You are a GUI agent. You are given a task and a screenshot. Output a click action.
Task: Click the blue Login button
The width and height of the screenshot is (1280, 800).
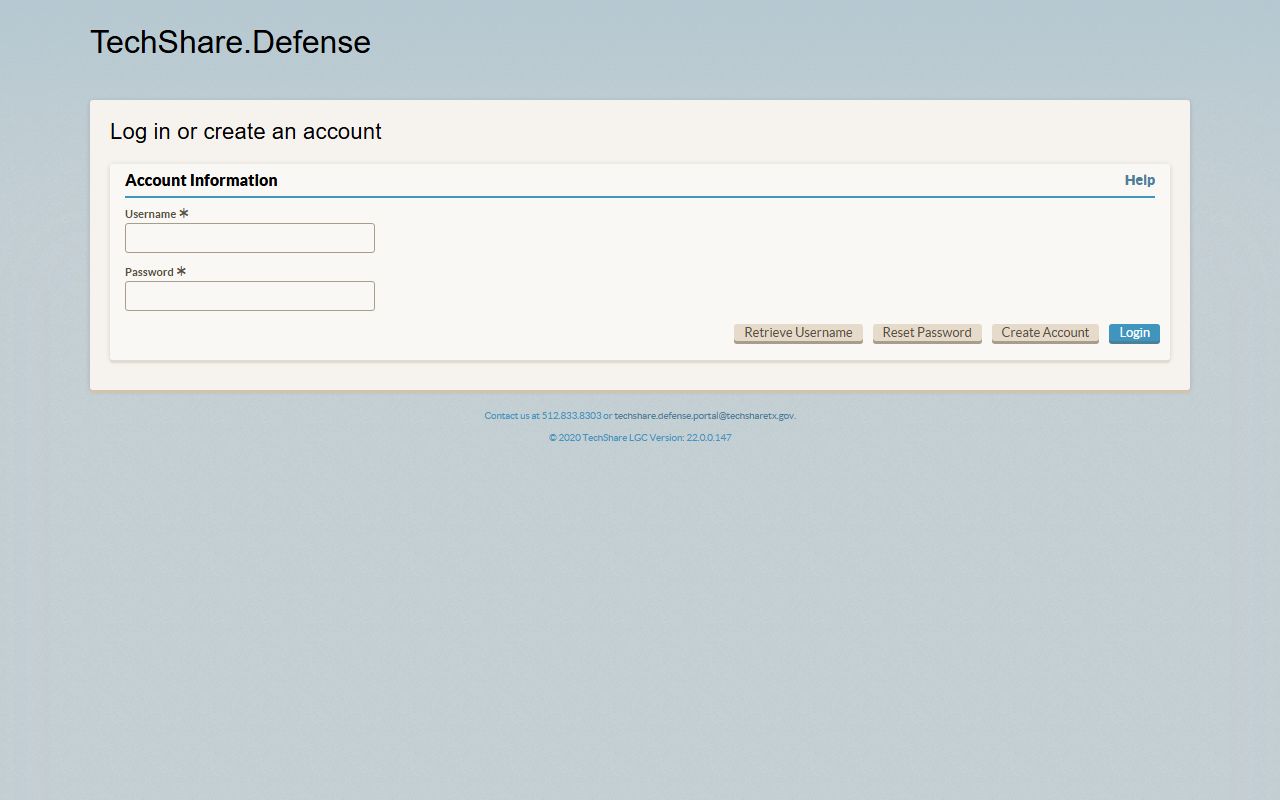(x=1134, y=333)
